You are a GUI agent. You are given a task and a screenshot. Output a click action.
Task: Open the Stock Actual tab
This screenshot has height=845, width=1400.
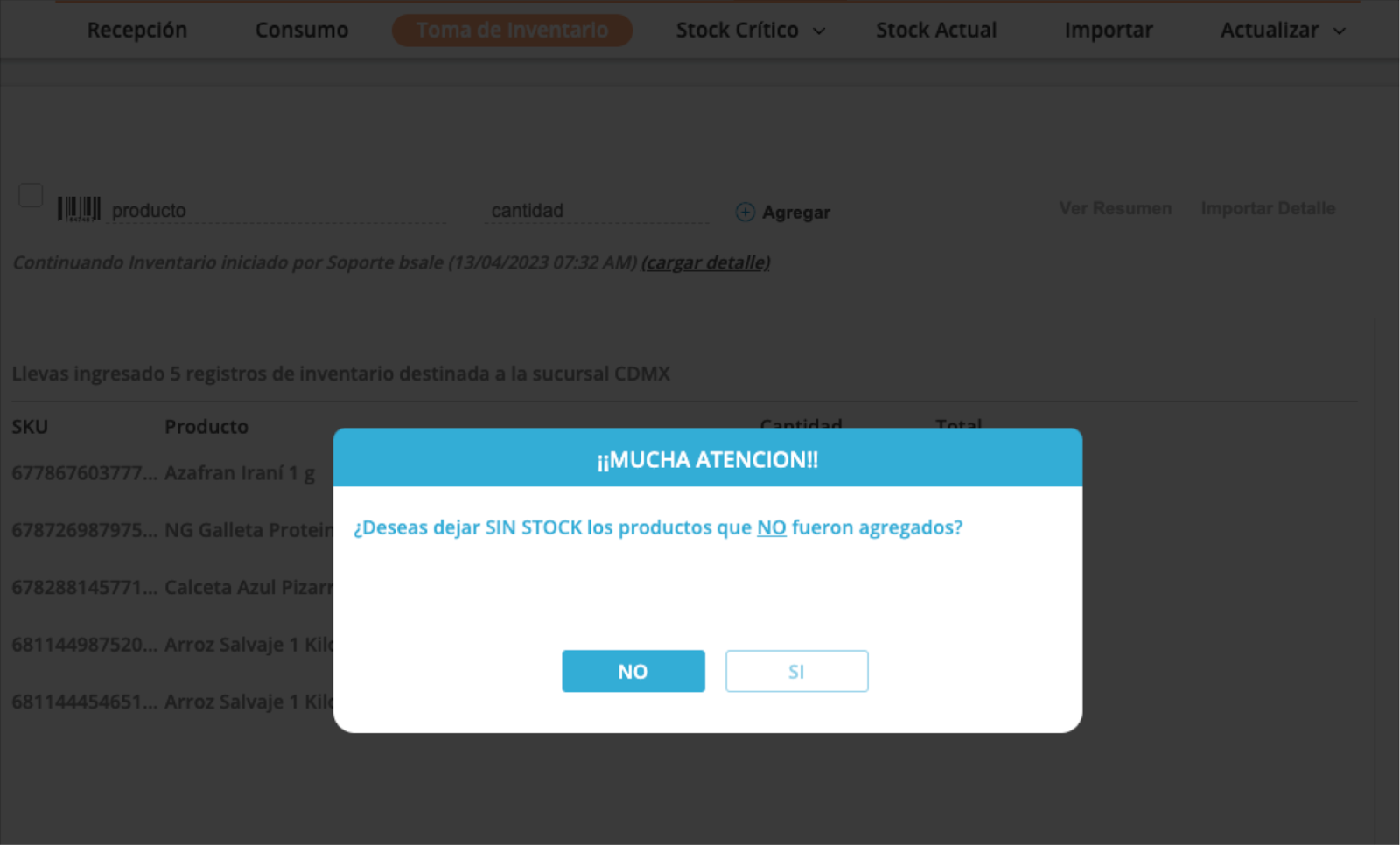936,30
